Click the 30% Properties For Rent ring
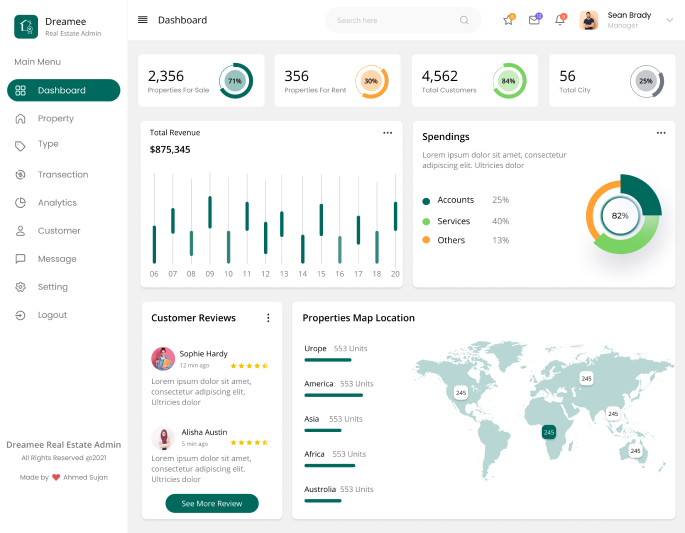The width and height of the screenshot is (685, 533). pos(371,81)
